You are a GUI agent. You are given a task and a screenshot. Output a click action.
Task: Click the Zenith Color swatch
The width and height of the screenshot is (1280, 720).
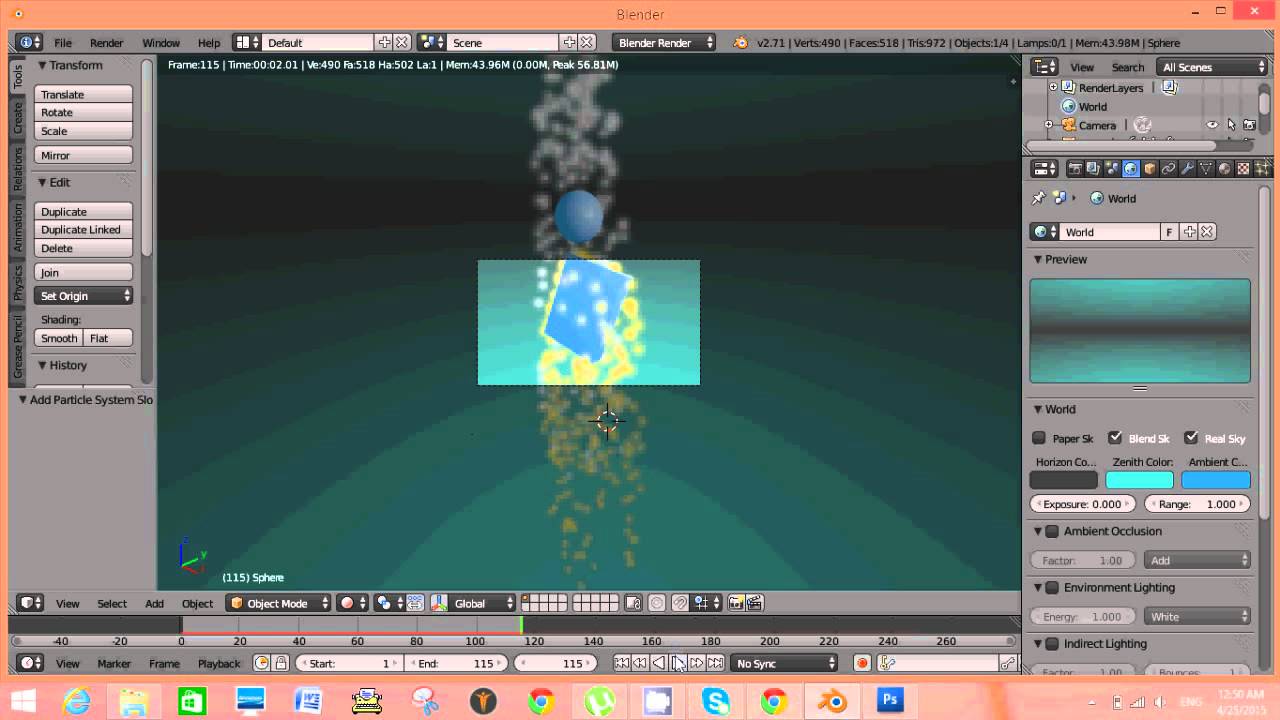(1140, 481)
